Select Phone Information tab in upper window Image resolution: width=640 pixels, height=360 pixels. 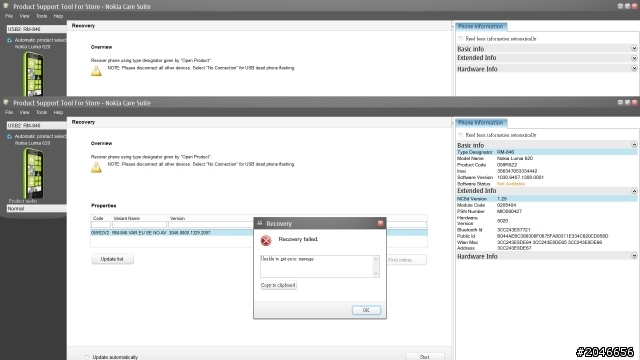[x=481, y=26]
